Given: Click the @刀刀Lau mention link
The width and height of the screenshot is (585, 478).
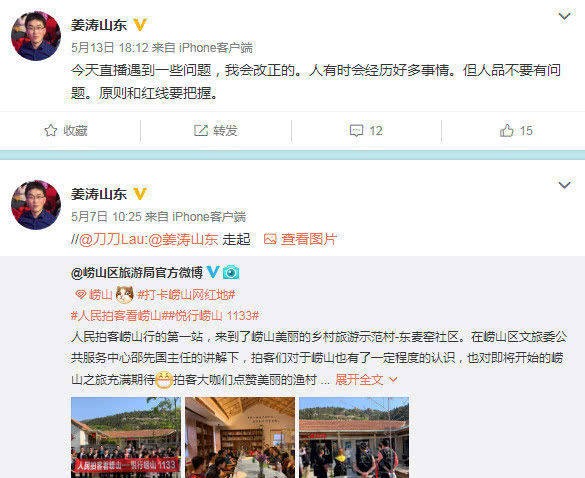Looking at the screenshot, I should tap(109, 239).
